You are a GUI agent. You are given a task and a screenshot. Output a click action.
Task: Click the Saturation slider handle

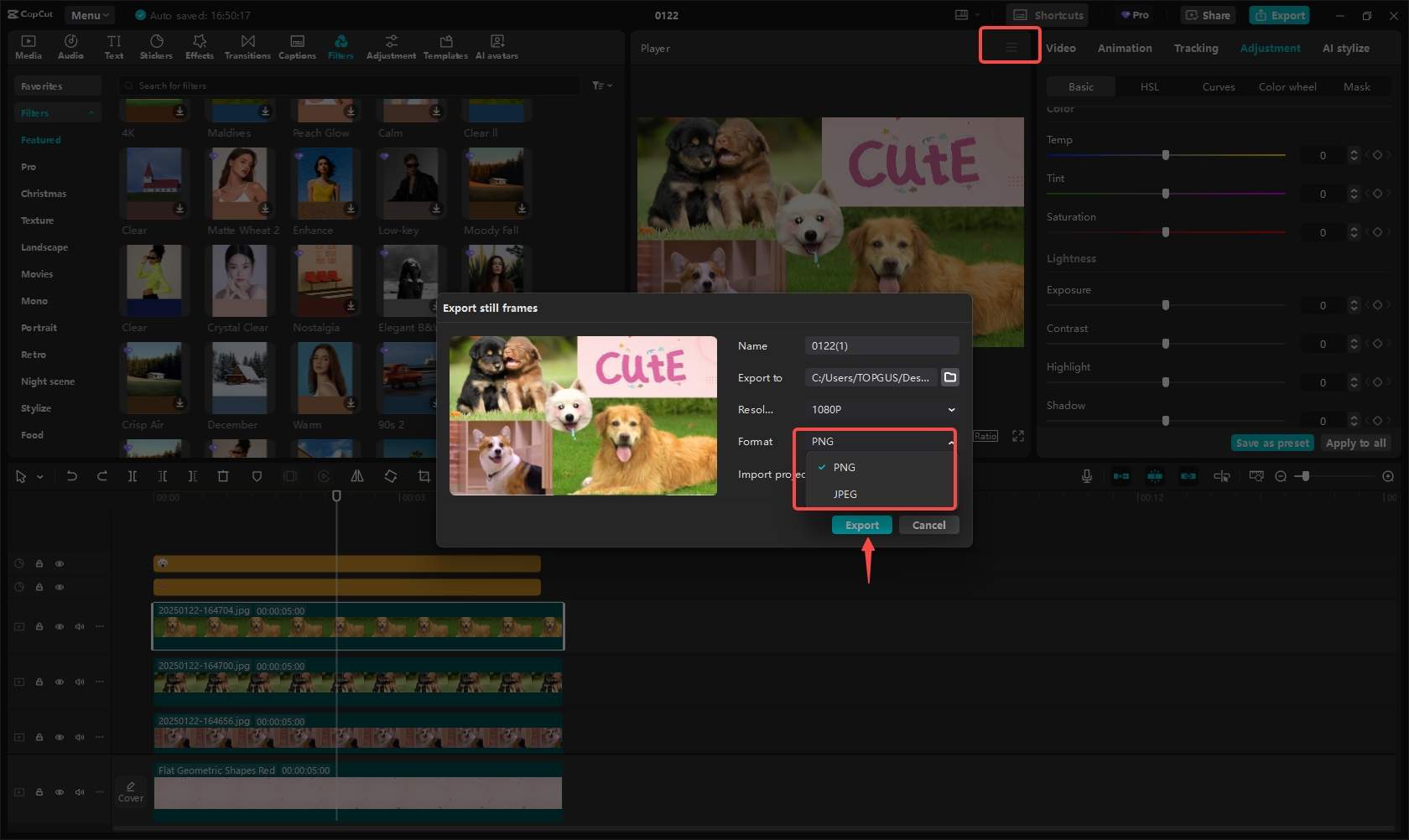(x=1166, y=232)
